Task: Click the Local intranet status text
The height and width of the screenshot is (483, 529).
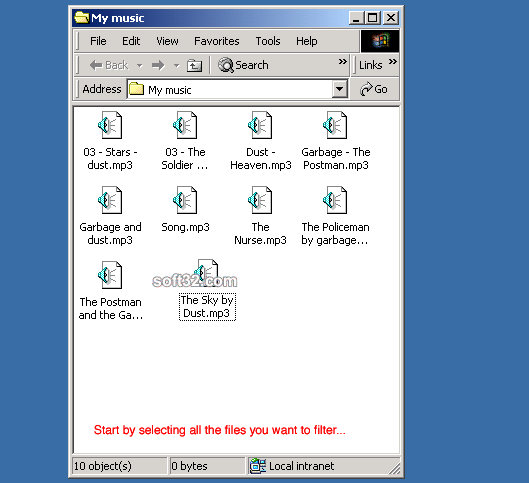Action: (301, 466)
